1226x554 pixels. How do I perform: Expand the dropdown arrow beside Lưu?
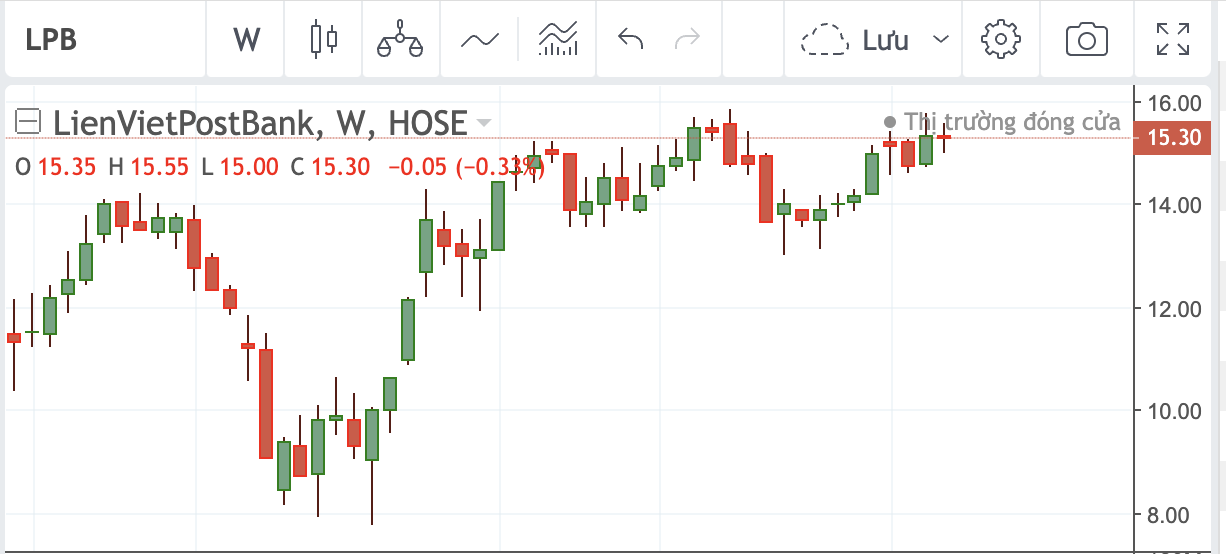click(x=940, y=40)
